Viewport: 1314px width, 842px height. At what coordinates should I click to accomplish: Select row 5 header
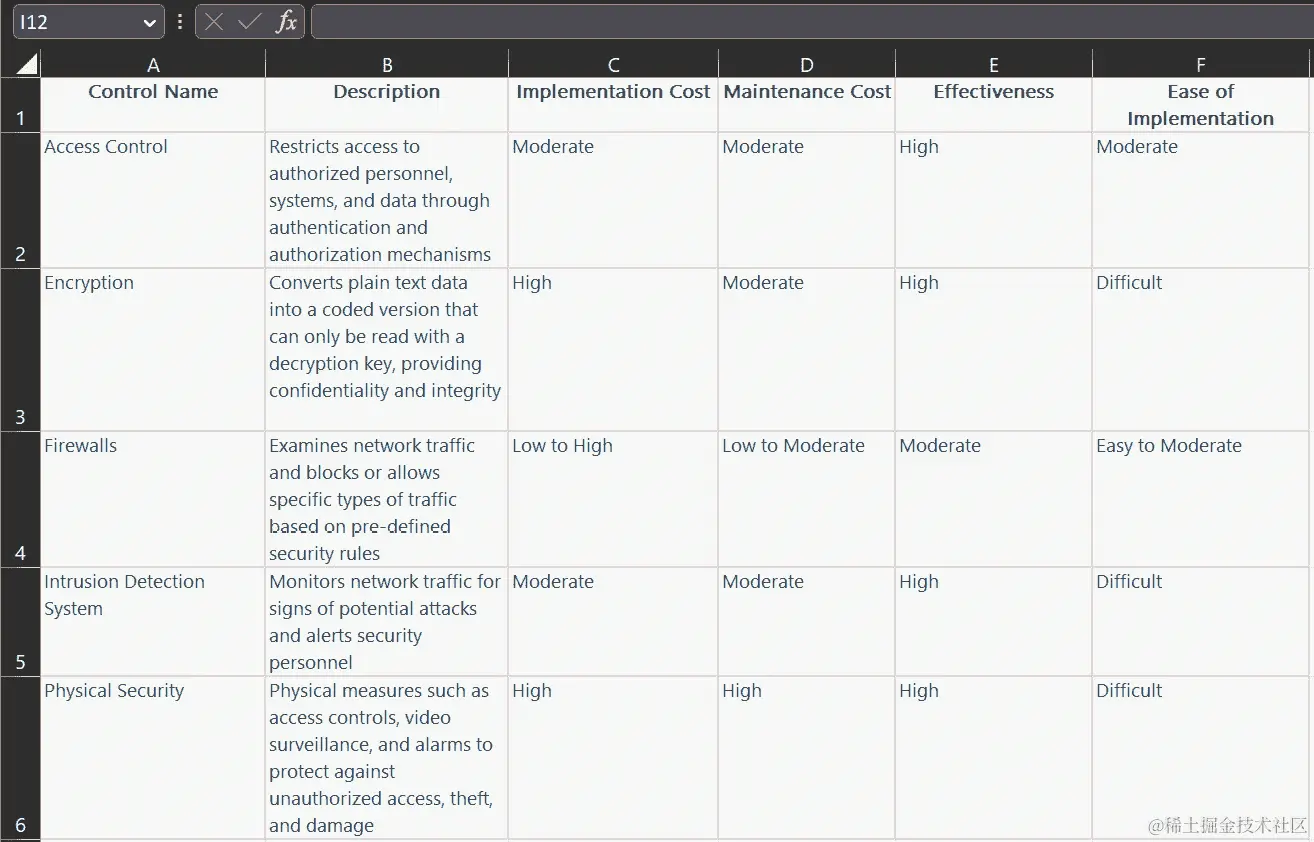20,622
